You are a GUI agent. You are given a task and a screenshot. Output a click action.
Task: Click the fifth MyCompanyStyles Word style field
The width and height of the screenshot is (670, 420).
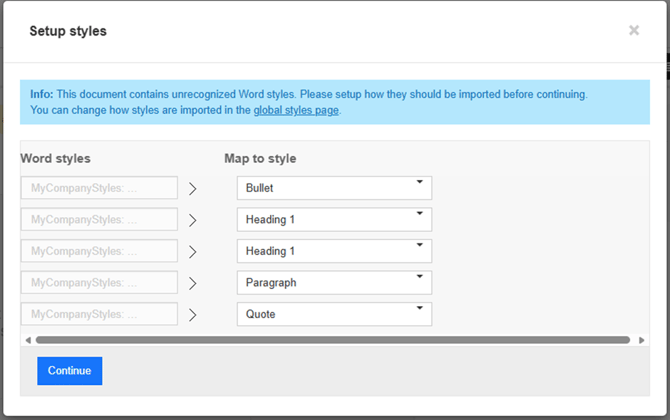tap(99, 314)
